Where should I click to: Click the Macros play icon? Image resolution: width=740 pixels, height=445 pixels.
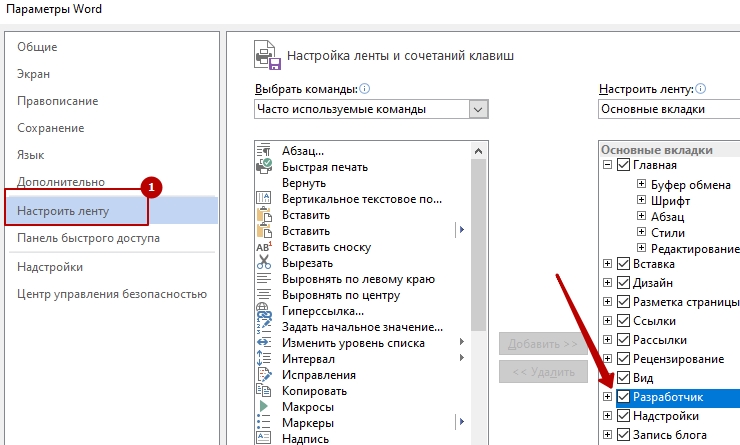(265, 406)
